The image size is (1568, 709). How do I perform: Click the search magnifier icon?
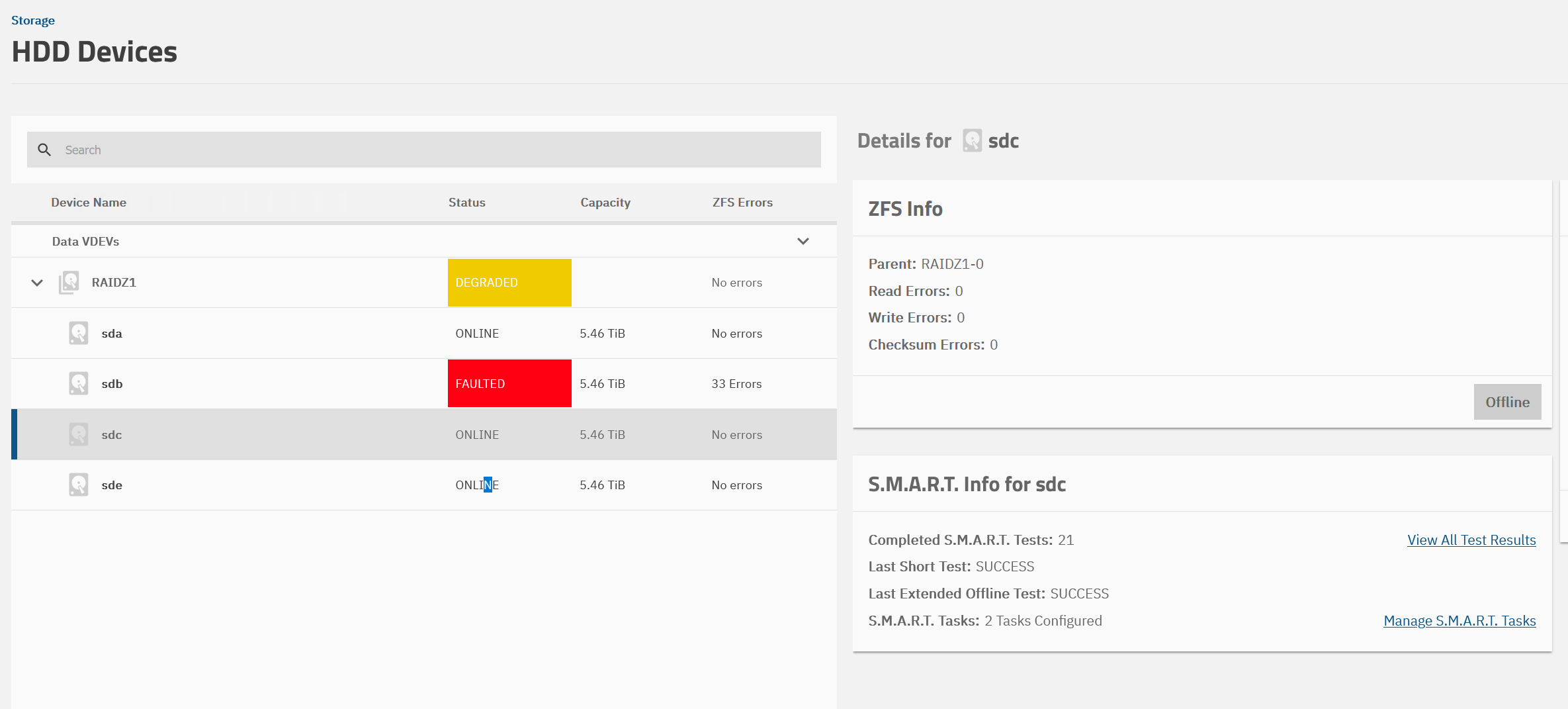[44, 150]
